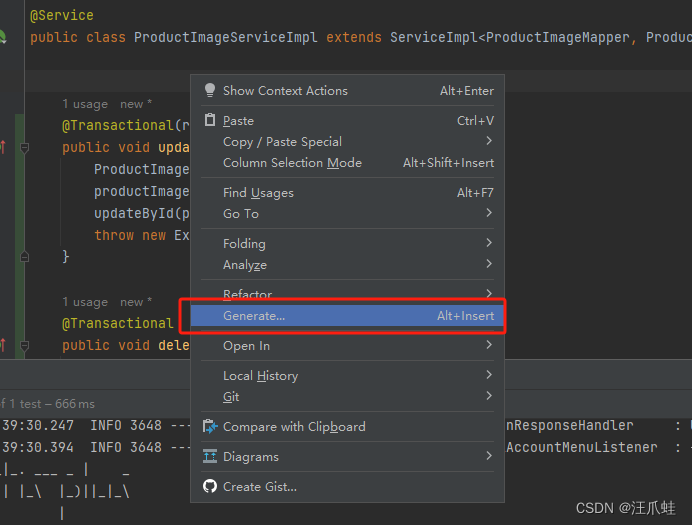Click the 39:30.247 INFO console log line
Image resolution: width=692 pixels, height=525 pixels.
(x=96, y=425)
